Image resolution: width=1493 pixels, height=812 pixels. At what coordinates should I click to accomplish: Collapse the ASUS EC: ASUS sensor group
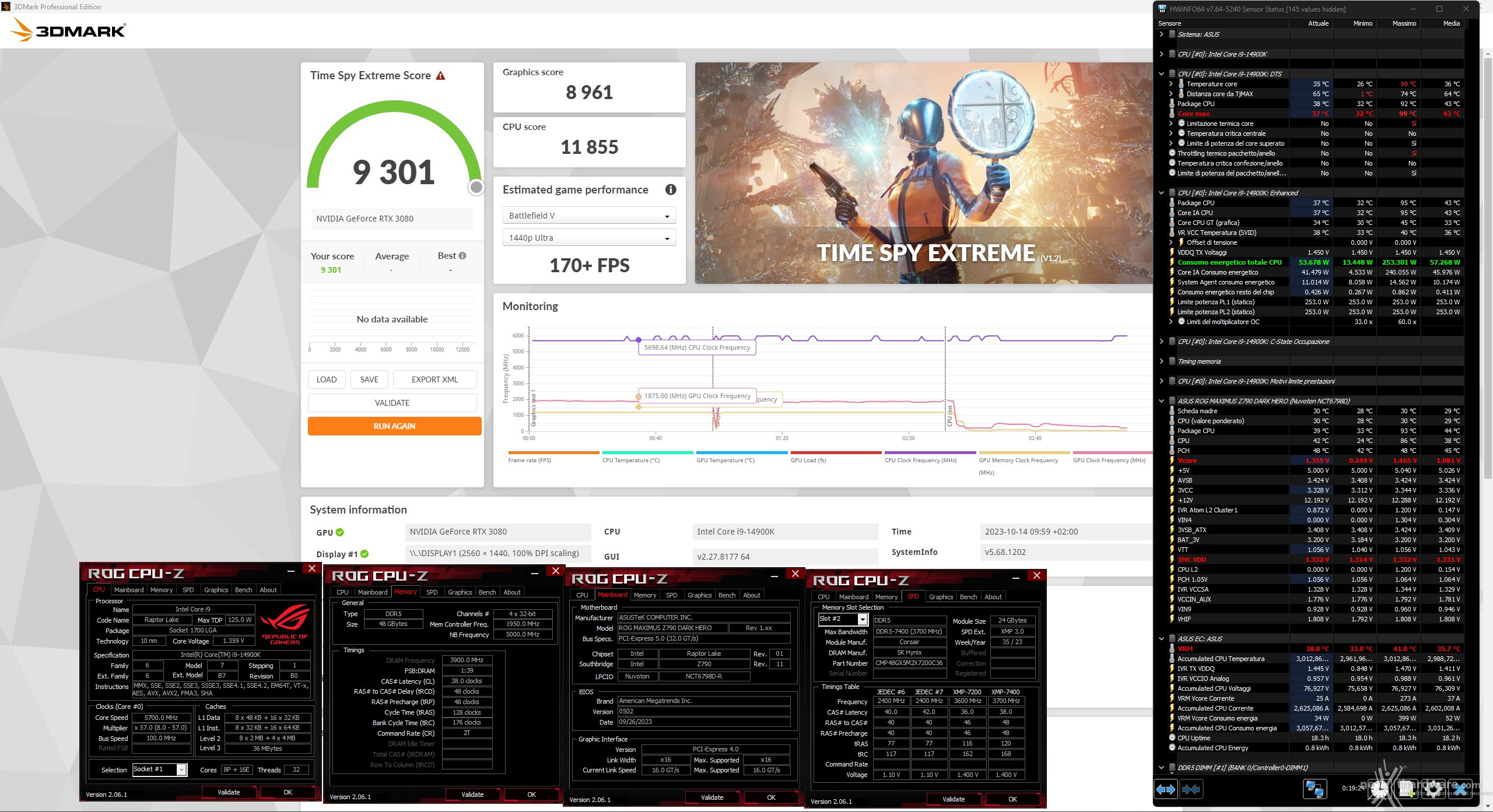tap(1161, 639)
